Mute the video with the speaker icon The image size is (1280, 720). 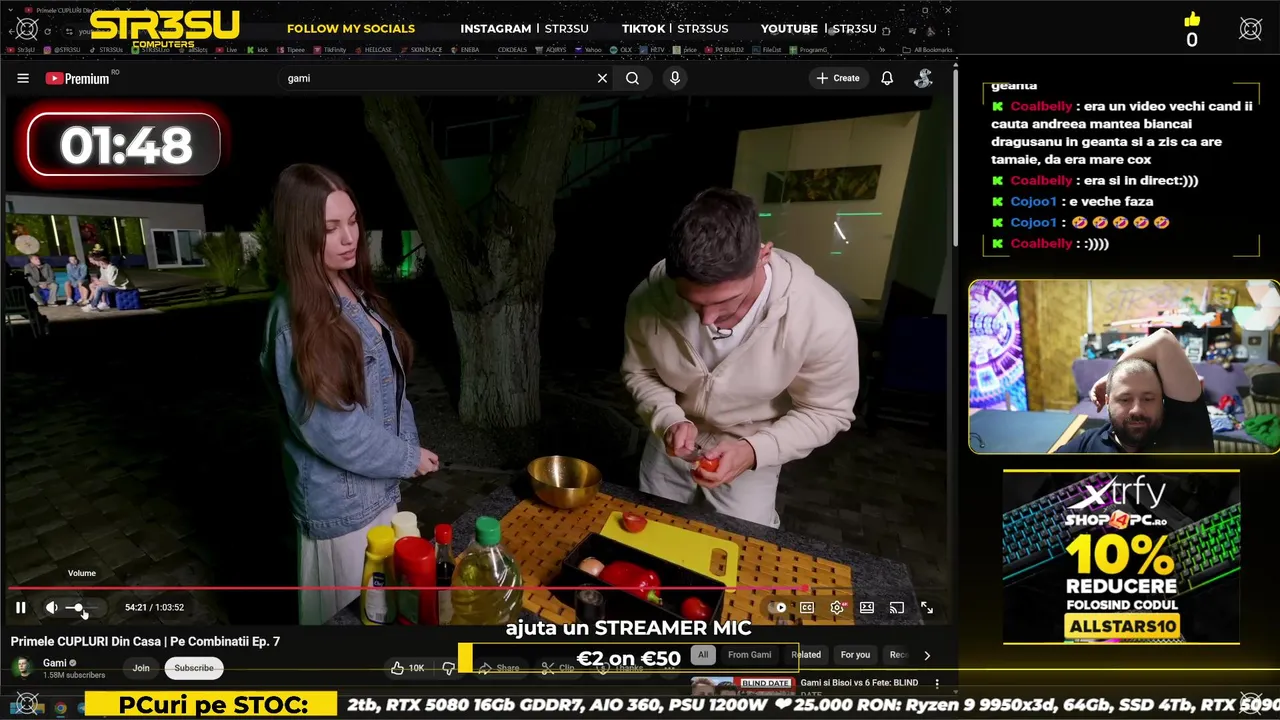[52, 607]
